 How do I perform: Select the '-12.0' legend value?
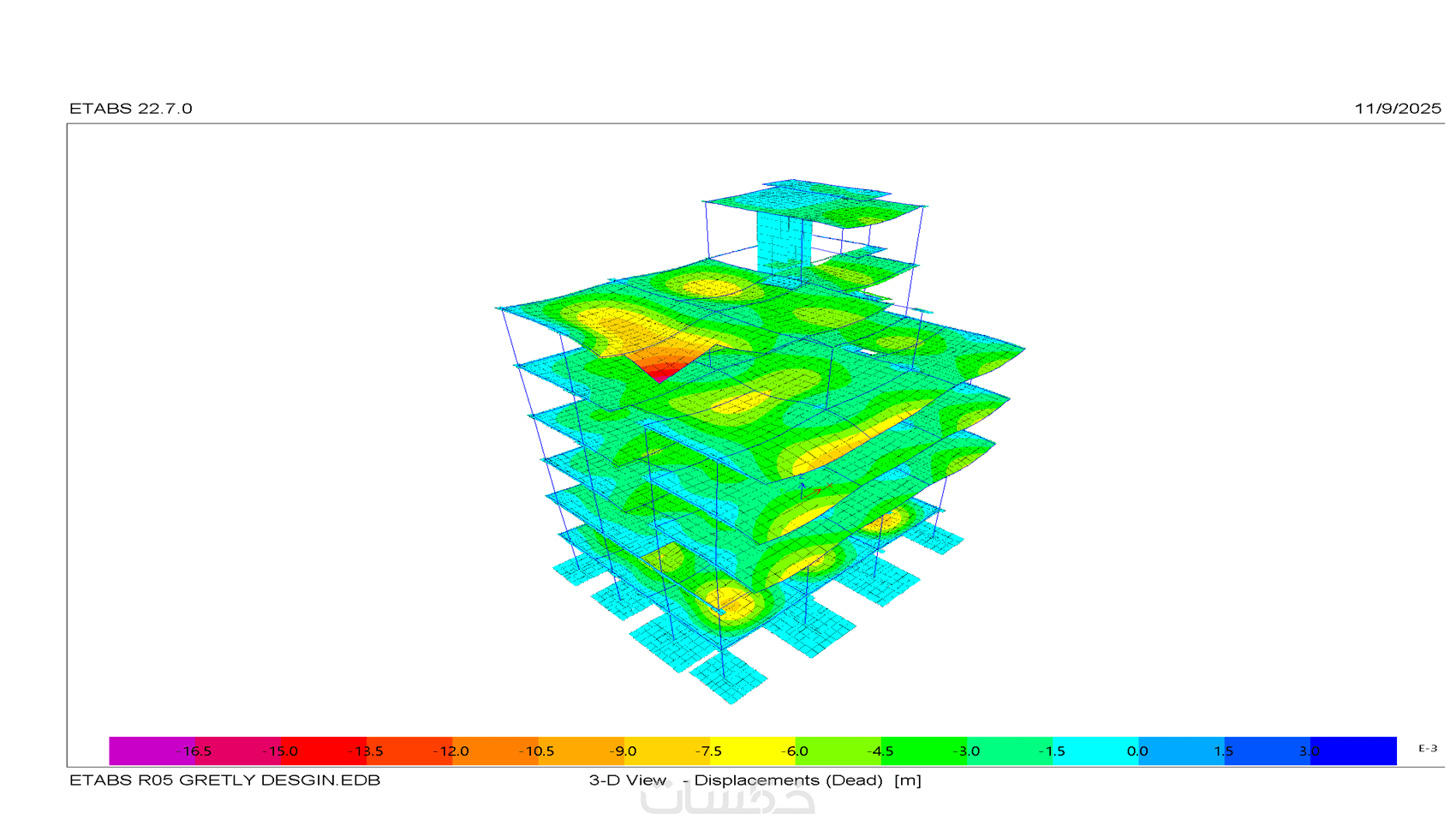(x=451, y=751)
